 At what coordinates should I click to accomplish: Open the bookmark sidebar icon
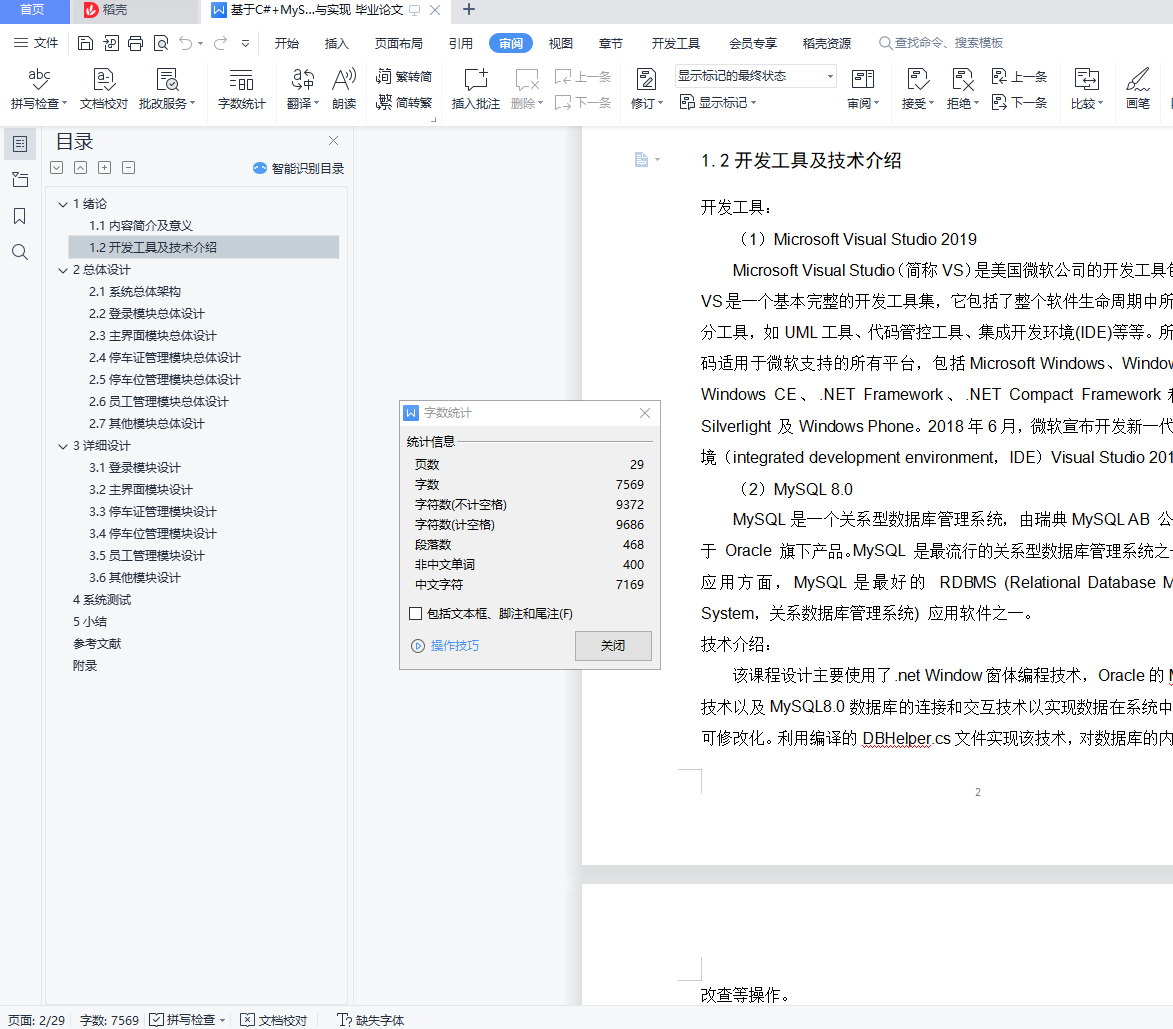20,216
